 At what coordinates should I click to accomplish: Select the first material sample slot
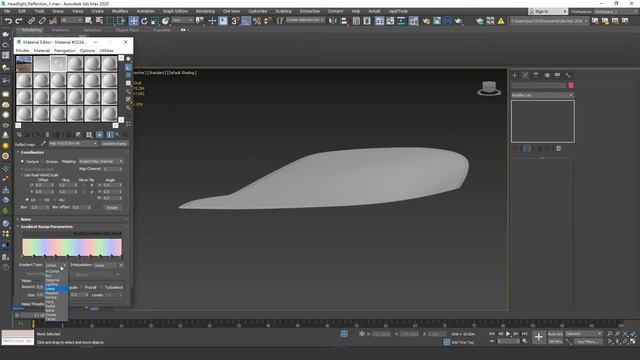tap(24, 64)
